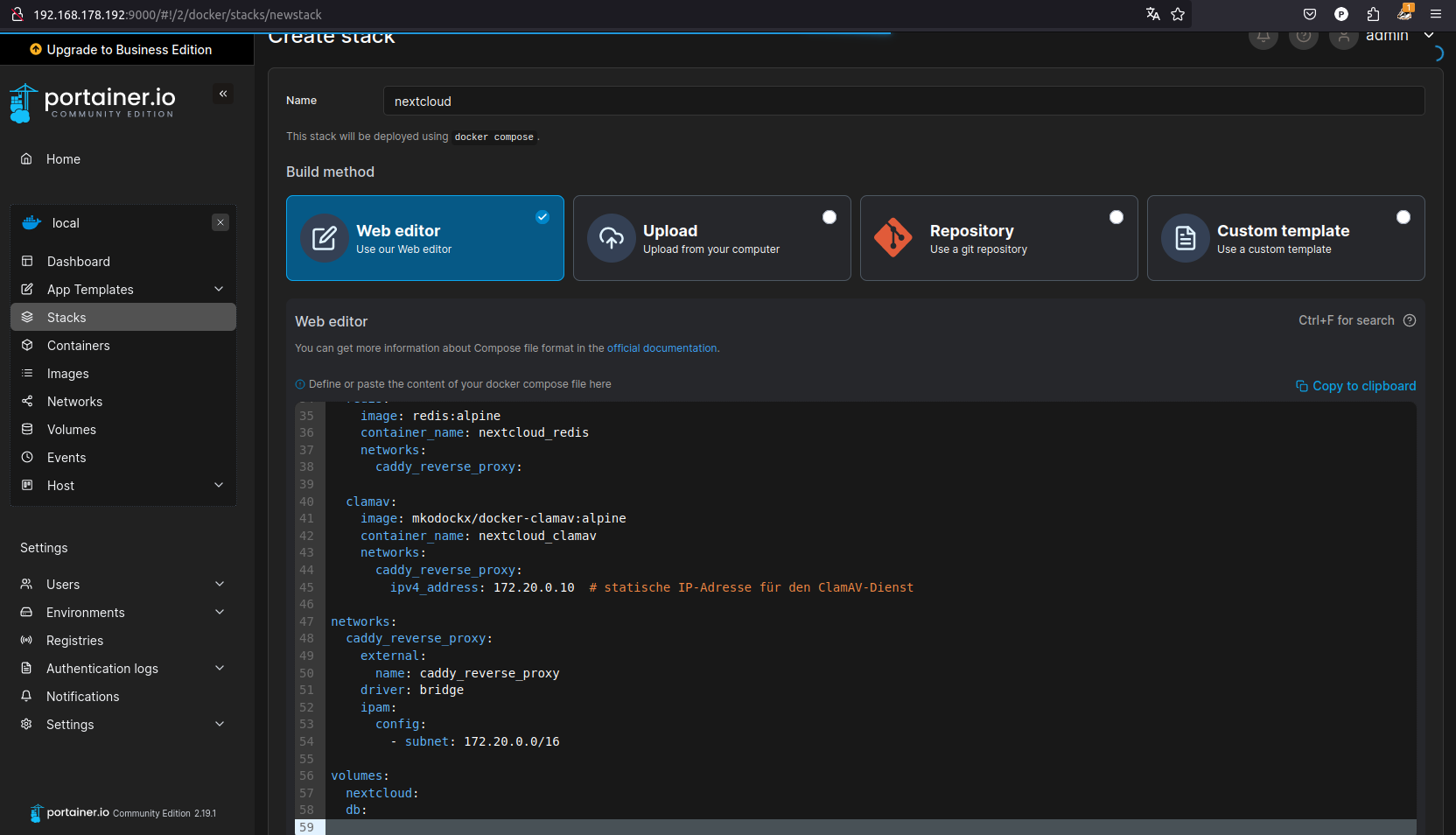
Task: Choose the Custom template radio button
Action: click(x=1403, y=217)
